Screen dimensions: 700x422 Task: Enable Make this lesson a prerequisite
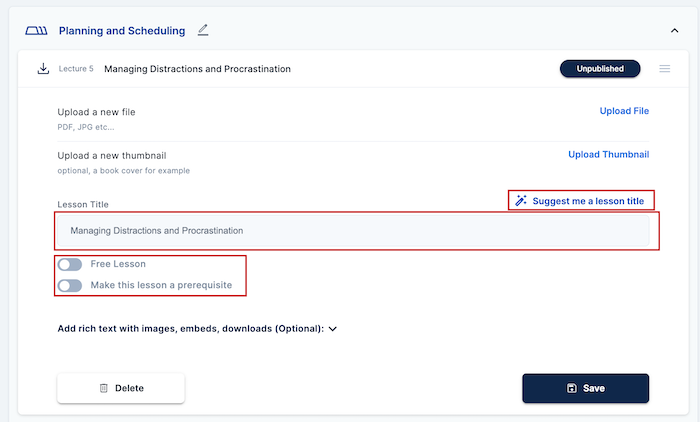70,285
